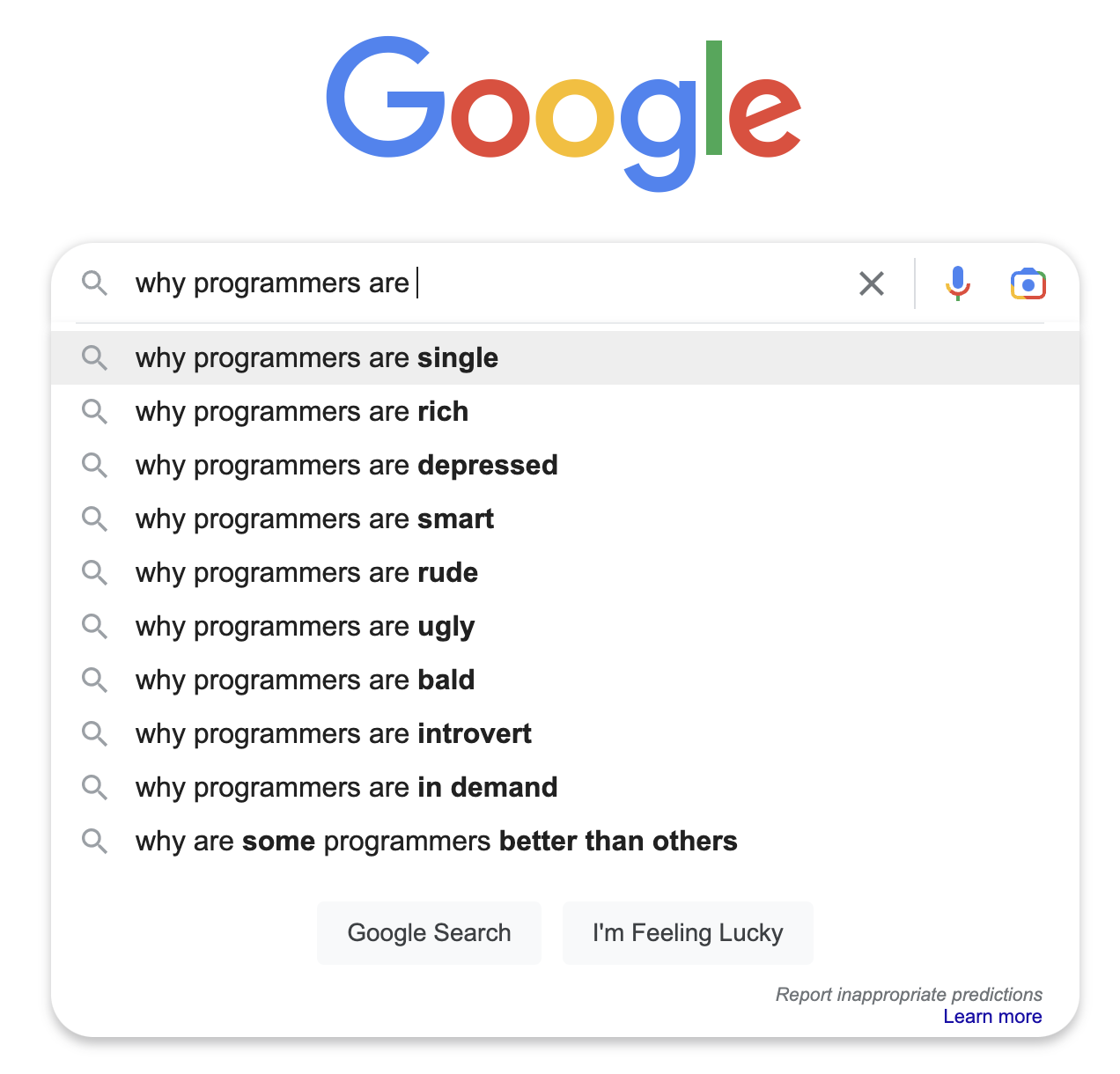Click magnifier icon beside 'better than others' suggestion

click(x=94, y=841)
